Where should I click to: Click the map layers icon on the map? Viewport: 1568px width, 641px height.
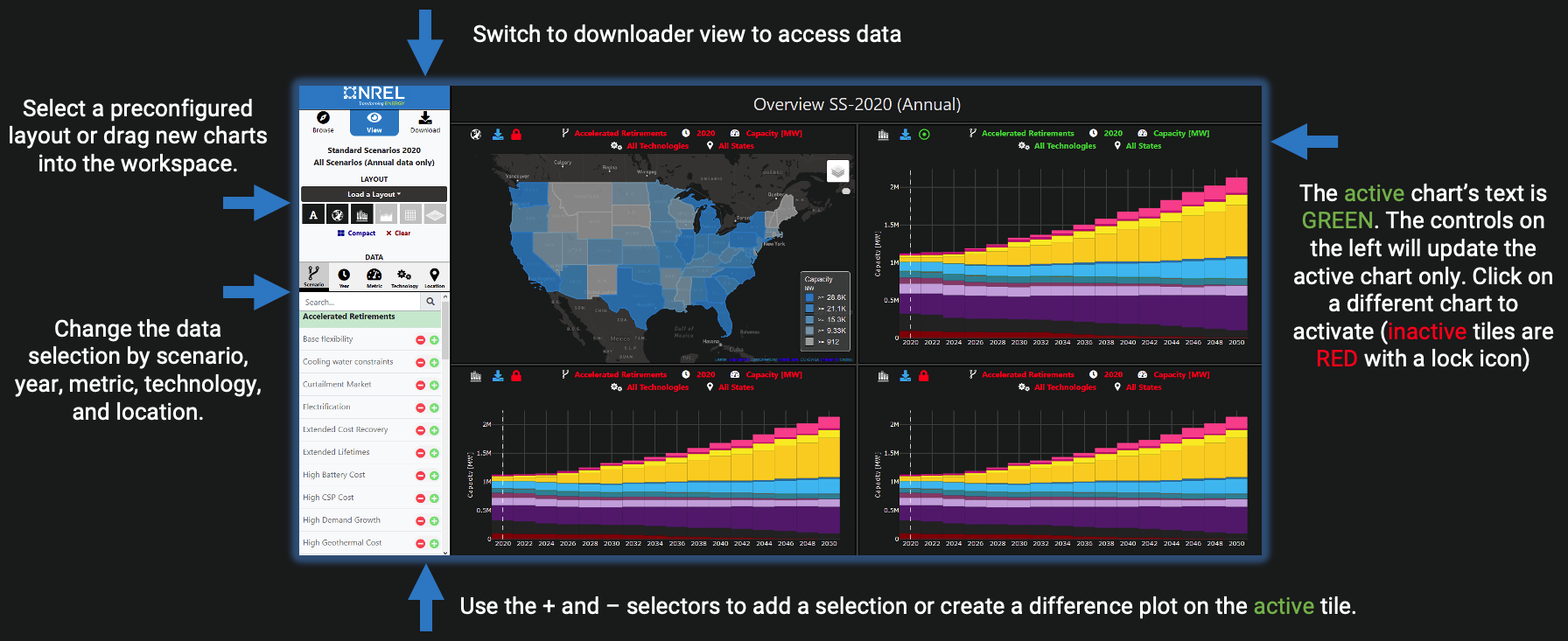tap(837, 171)
